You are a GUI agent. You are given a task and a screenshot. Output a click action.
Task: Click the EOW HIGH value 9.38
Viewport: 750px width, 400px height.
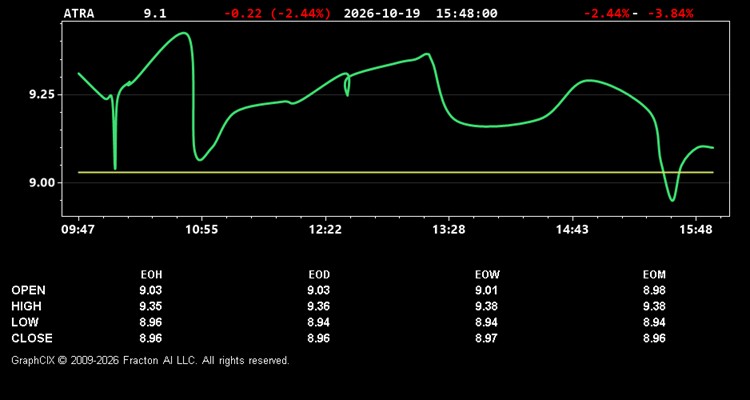[x=486, y=306]
